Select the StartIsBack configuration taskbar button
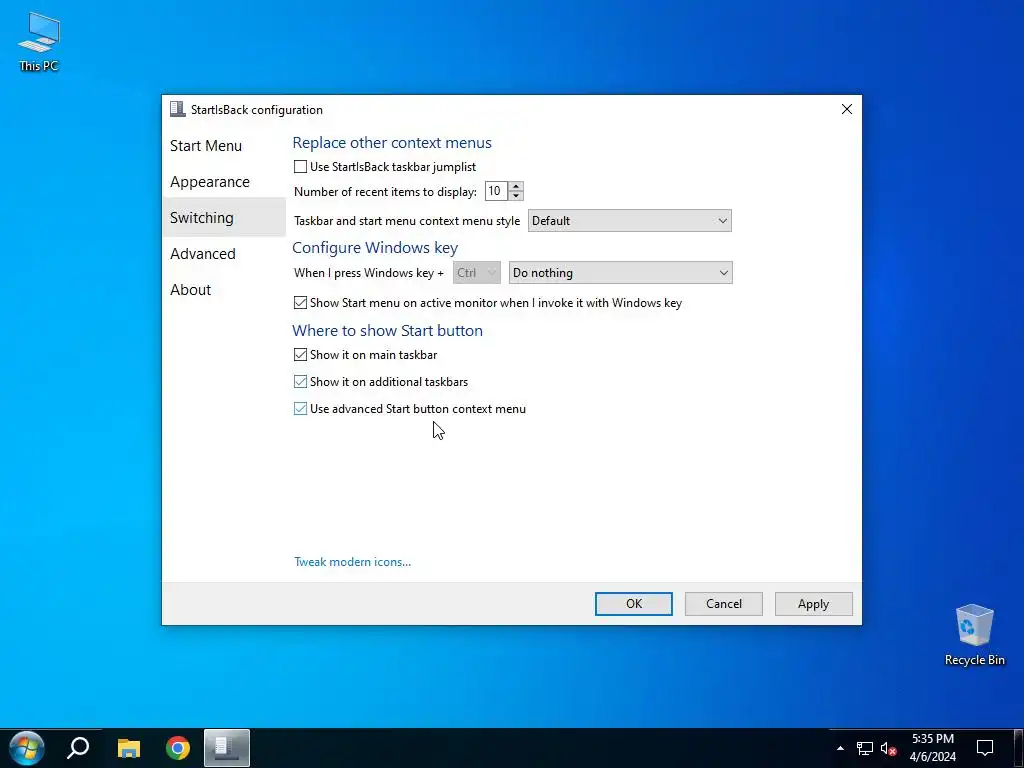This screenshot has width=1024, height=768. [227, 748]
